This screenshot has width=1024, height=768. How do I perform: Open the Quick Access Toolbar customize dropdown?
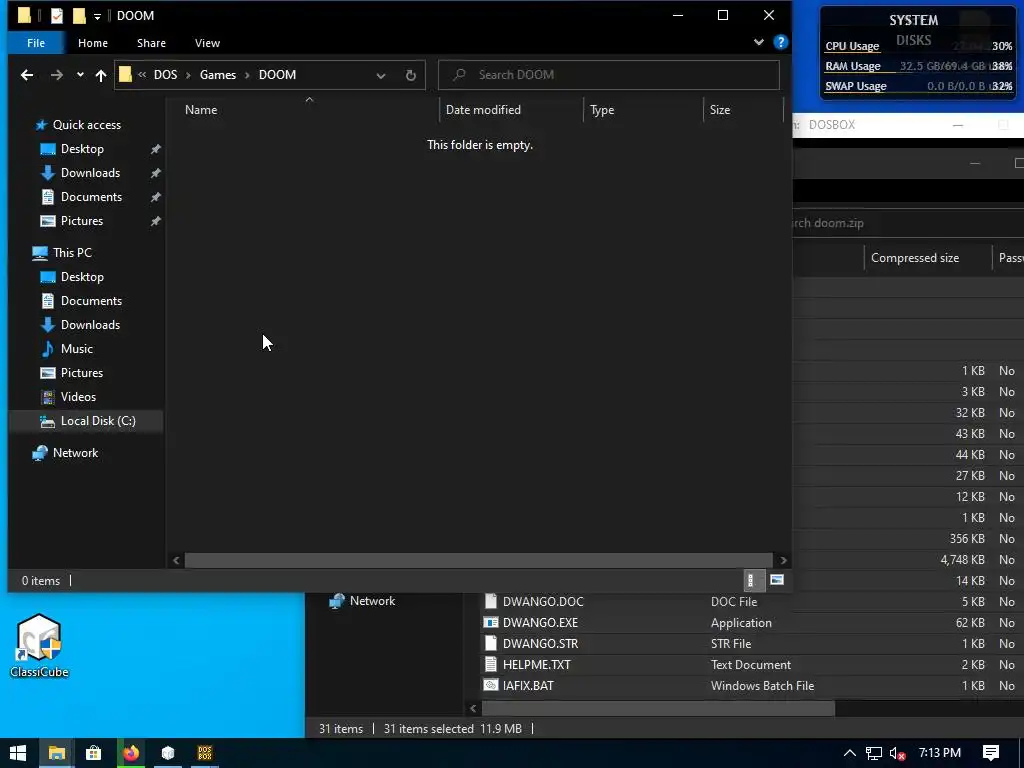97,16
